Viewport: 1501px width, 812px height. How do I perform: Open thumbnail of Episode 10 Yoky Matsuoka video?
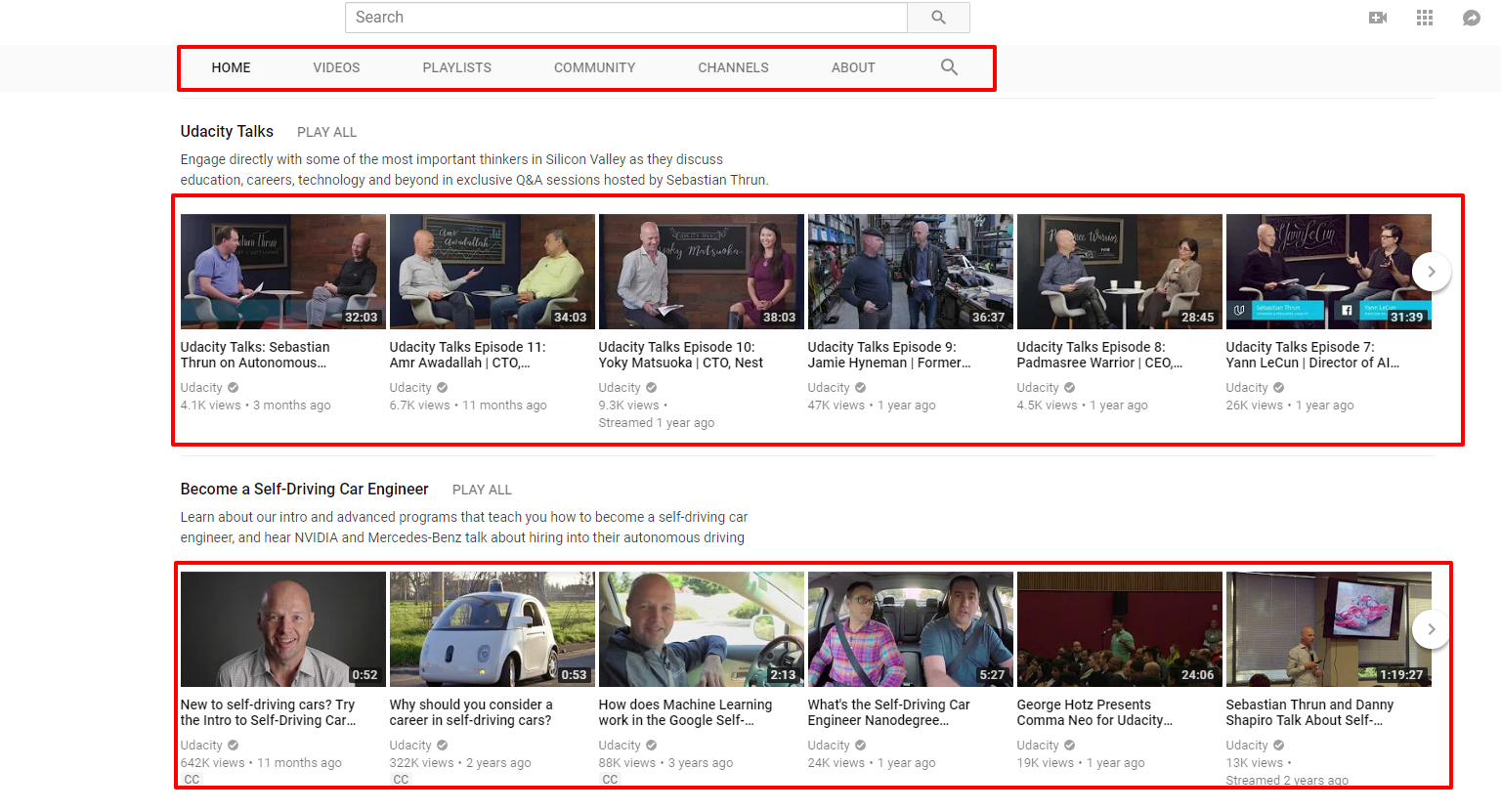[x=702, y=272]
